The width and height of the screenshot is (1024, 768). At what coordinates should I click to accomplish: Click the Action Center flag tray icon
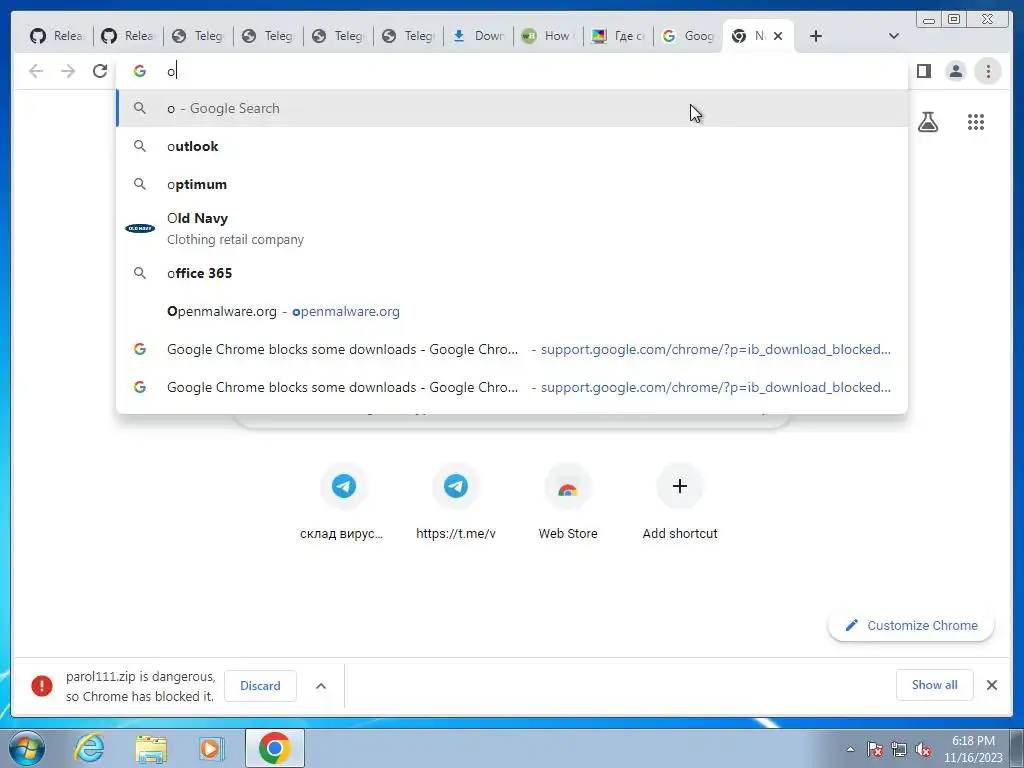point(875,750)
